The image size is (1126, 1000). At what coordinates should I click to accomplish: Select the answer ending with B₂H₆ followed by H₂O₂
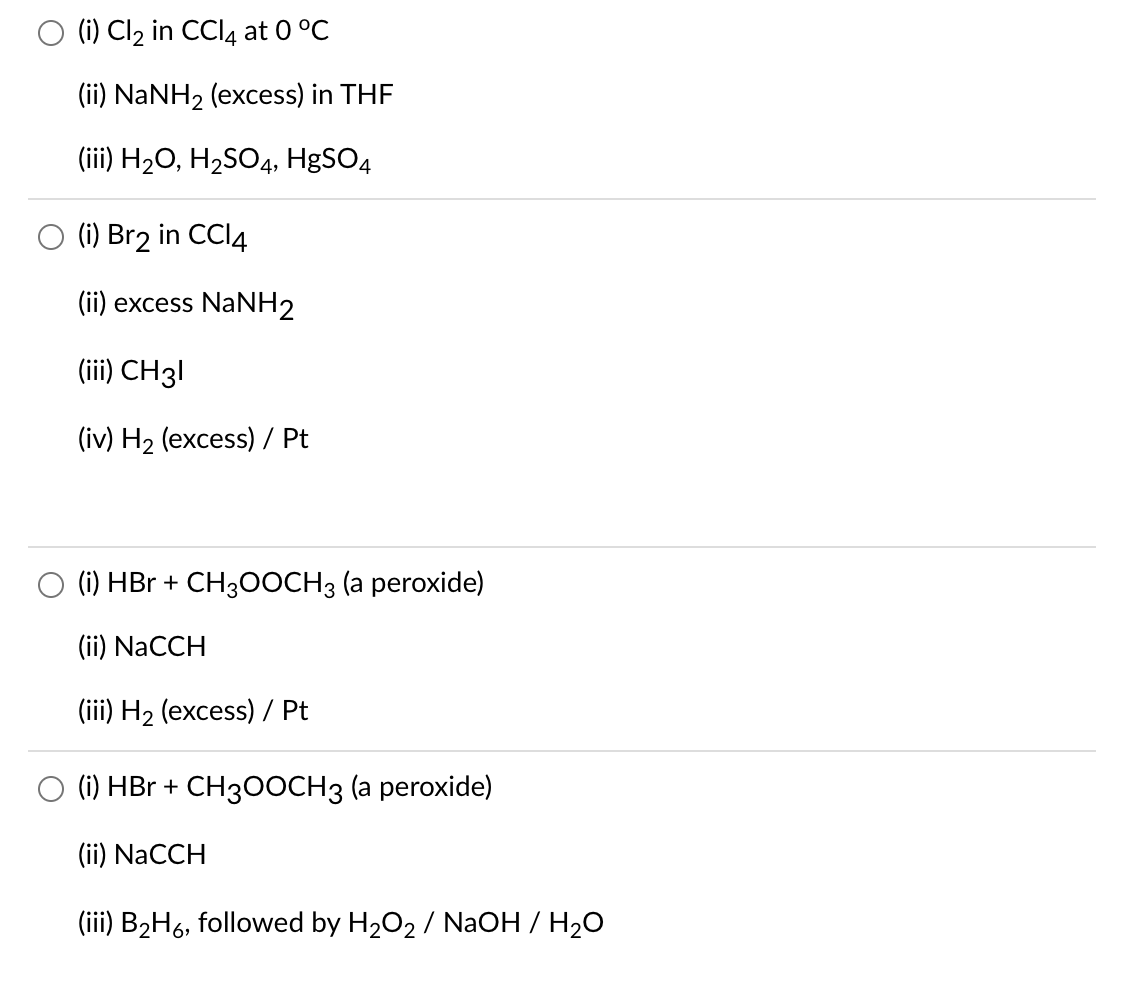[50, 788]
